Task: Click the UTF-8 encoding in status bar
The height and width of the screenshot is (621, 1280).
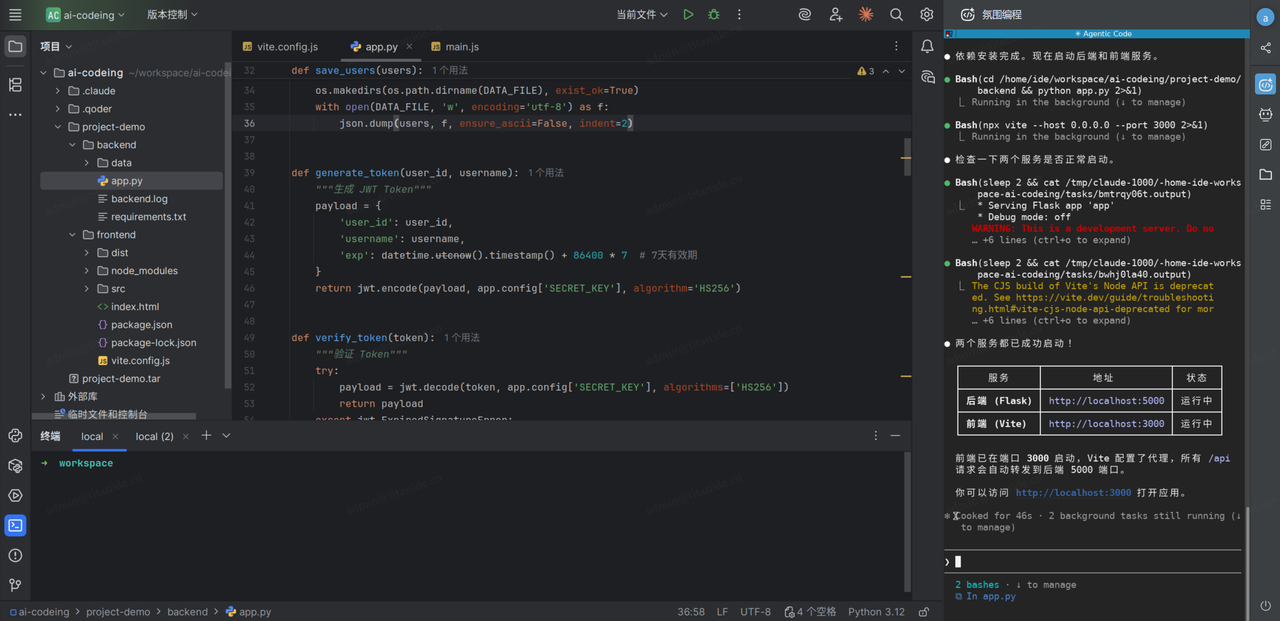Action: [x=755, y=612]
